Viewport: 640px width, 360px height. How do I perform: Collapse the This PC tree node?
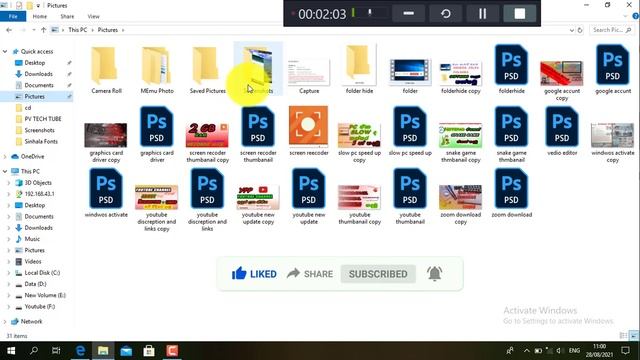click(5, 171)
